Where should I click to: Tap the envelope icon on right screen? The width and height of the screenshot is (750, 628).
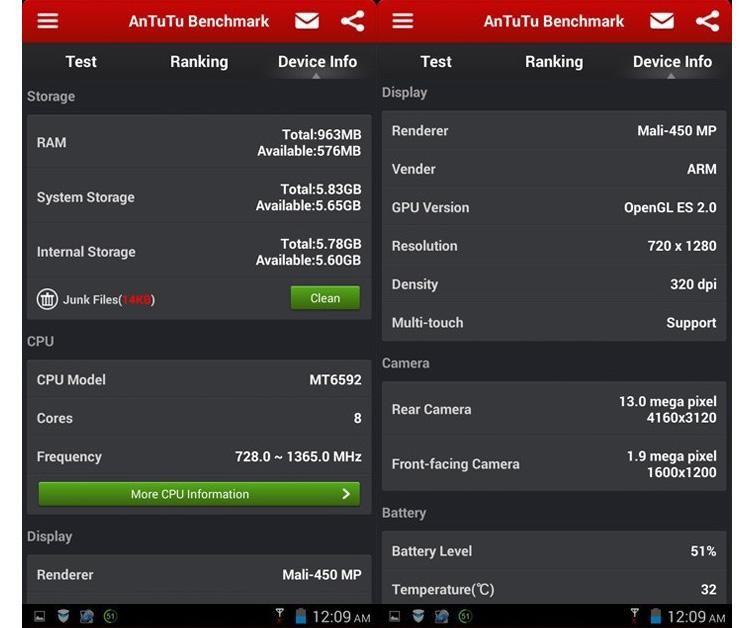tap(662, 21)
